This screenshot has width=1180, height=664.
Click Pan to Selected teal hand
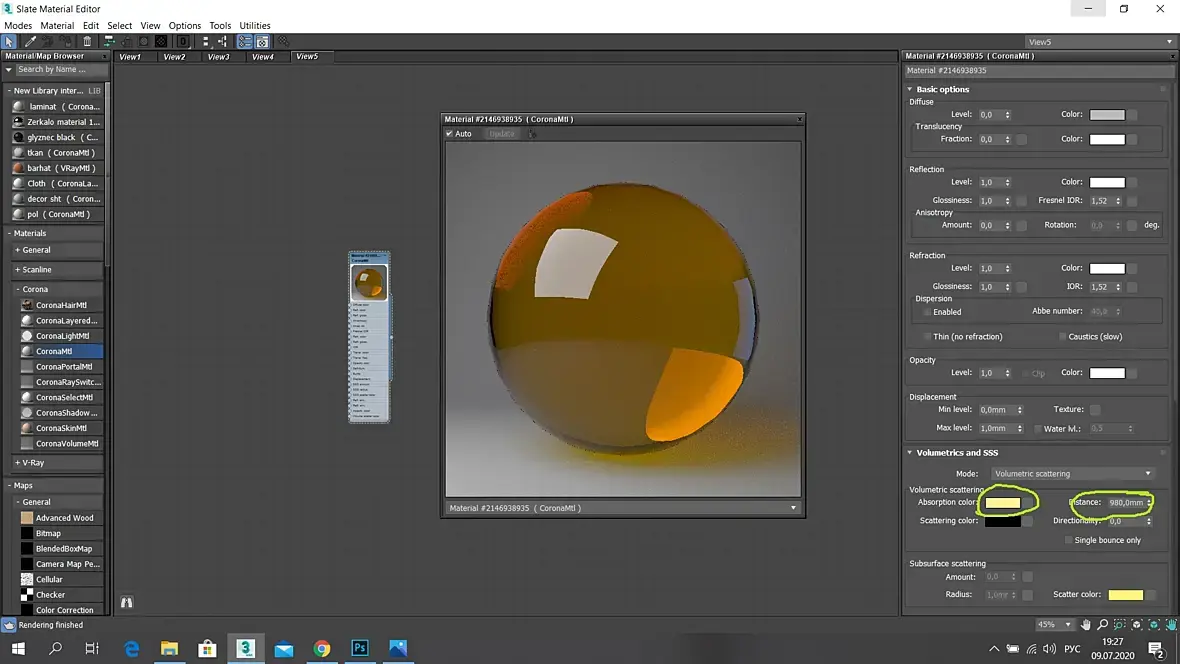1171,625
